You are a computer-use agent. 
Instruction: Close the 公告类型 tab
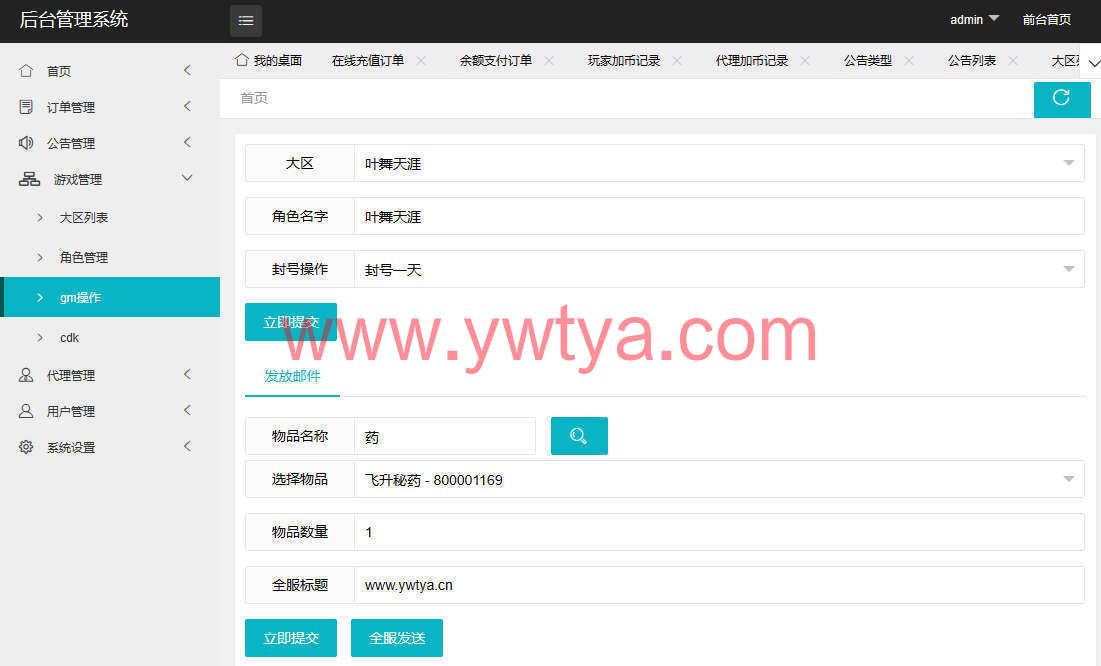[909, 60]
